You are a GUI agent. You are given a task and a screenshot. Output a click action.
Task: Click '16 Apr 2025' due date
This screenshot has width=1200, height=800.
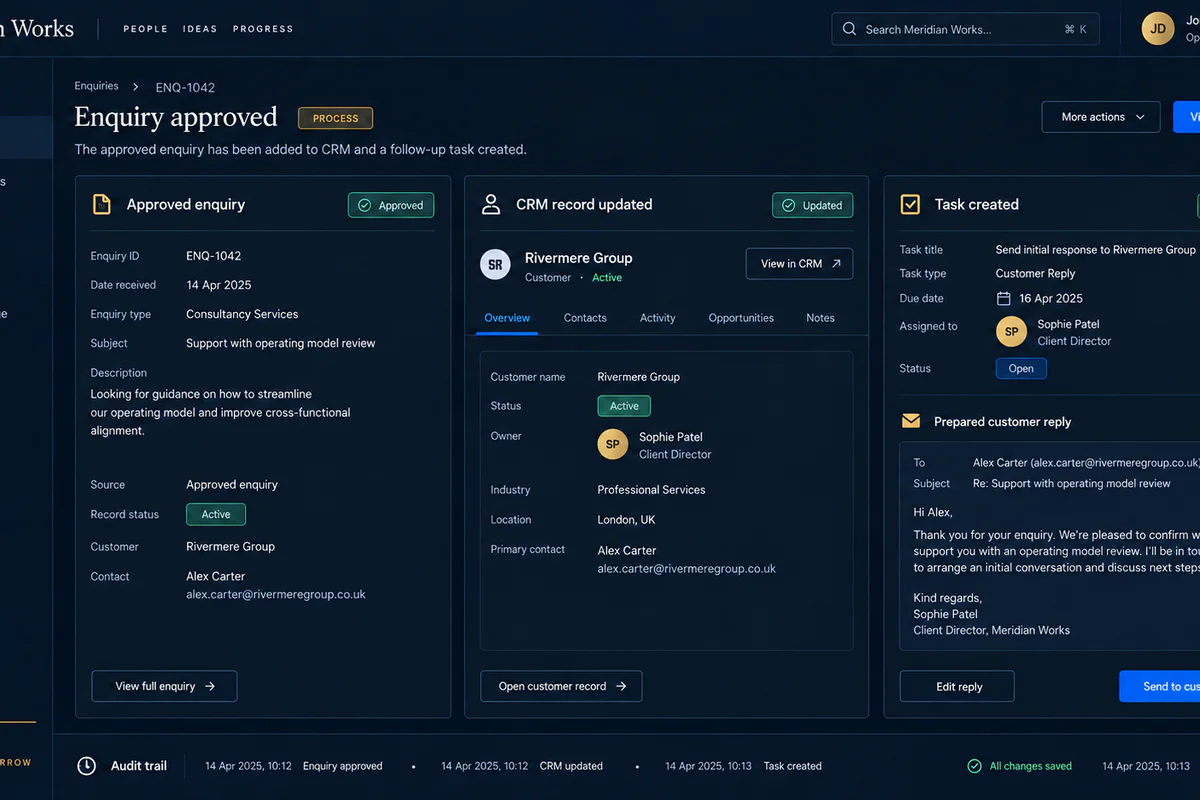point(1051,298)
